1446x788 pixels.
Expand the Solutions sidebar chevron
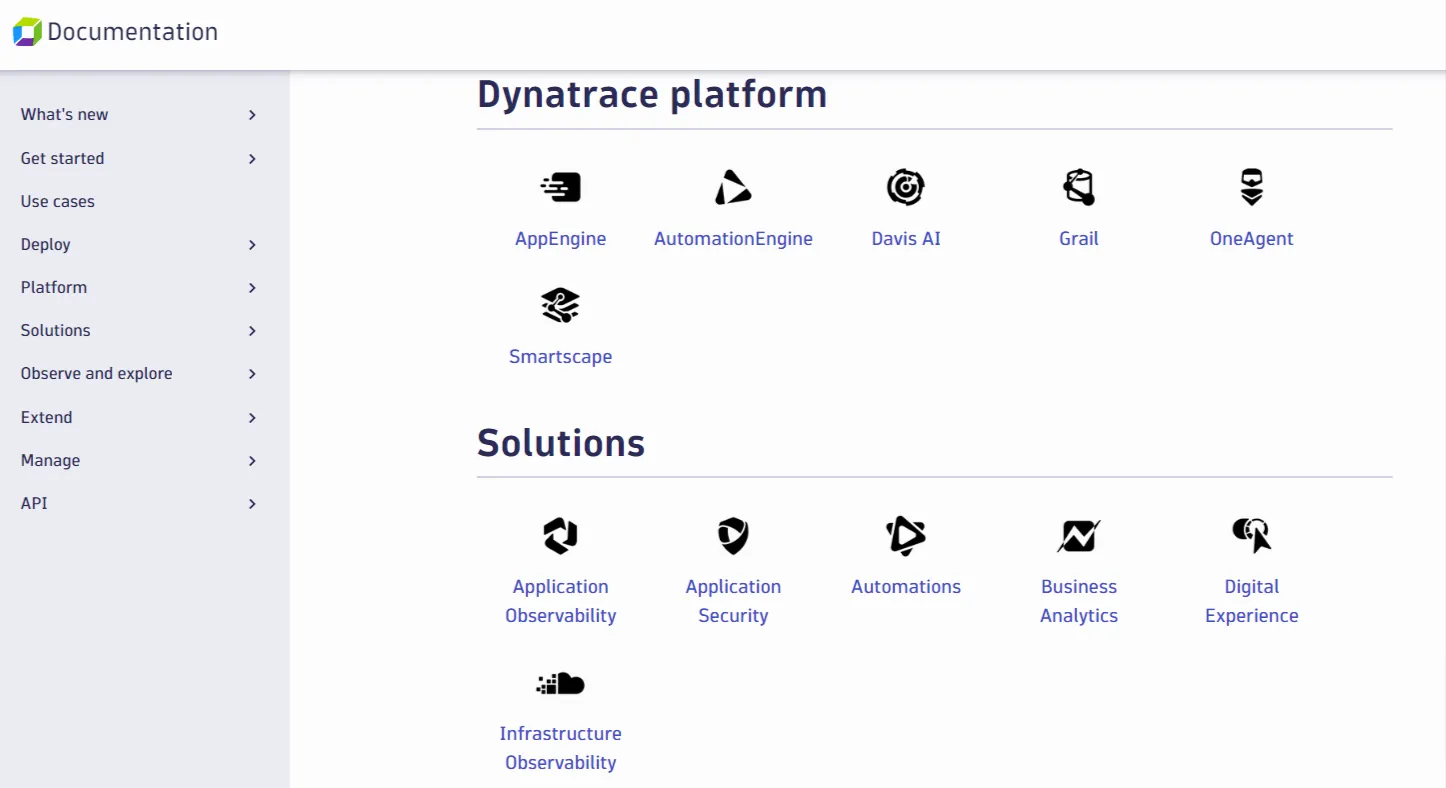coord(252,331)
